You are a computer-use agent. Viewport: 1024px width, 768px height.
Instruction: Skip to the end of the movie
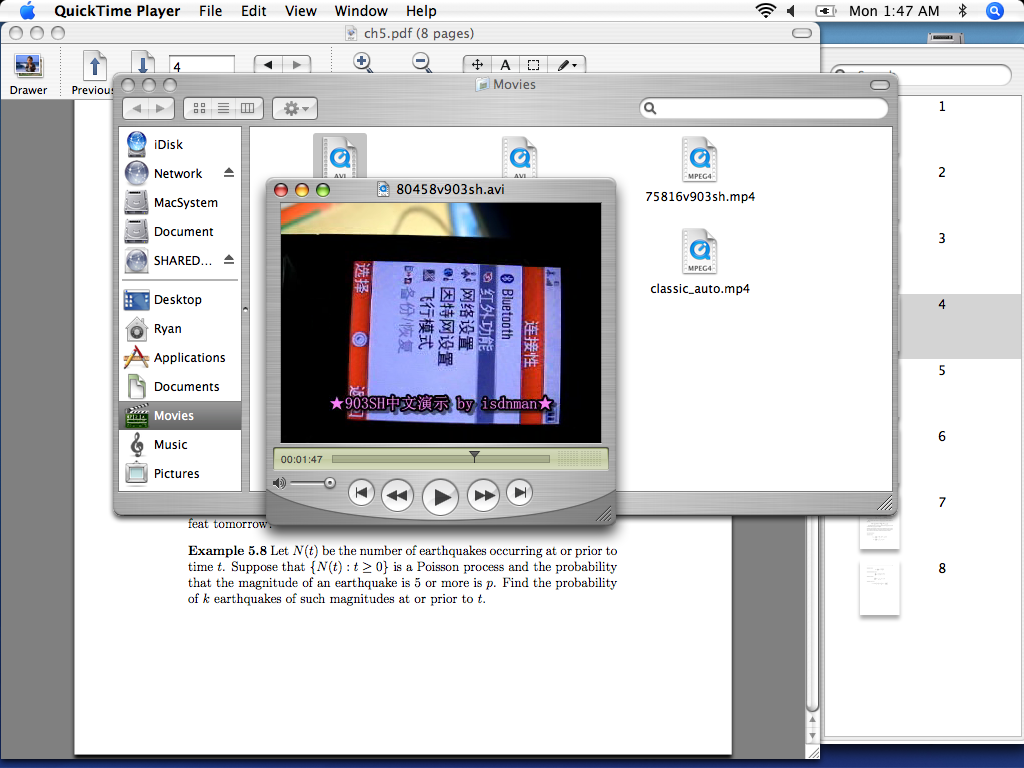tap(519, 492)
